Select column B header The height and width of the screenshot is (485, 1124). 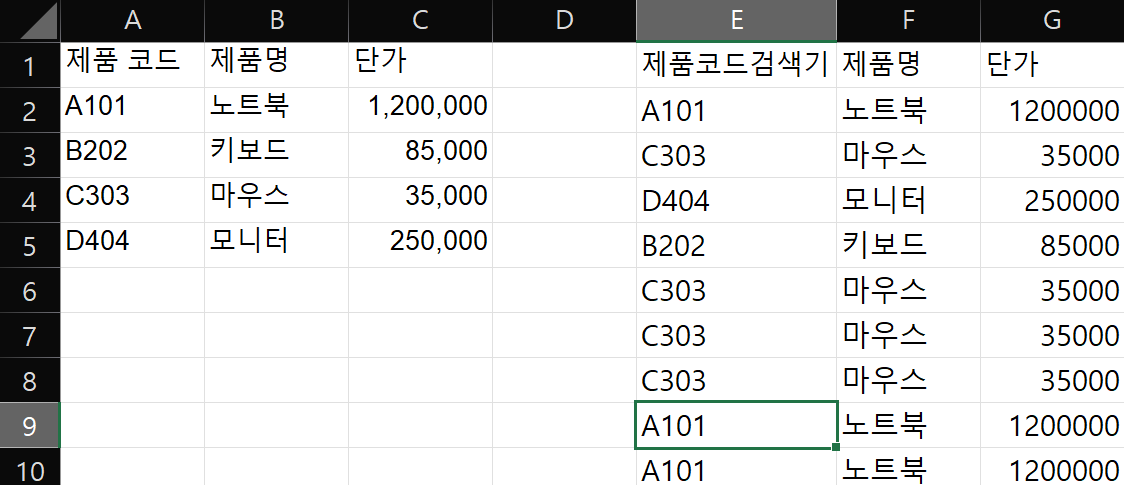coord(277,21)
